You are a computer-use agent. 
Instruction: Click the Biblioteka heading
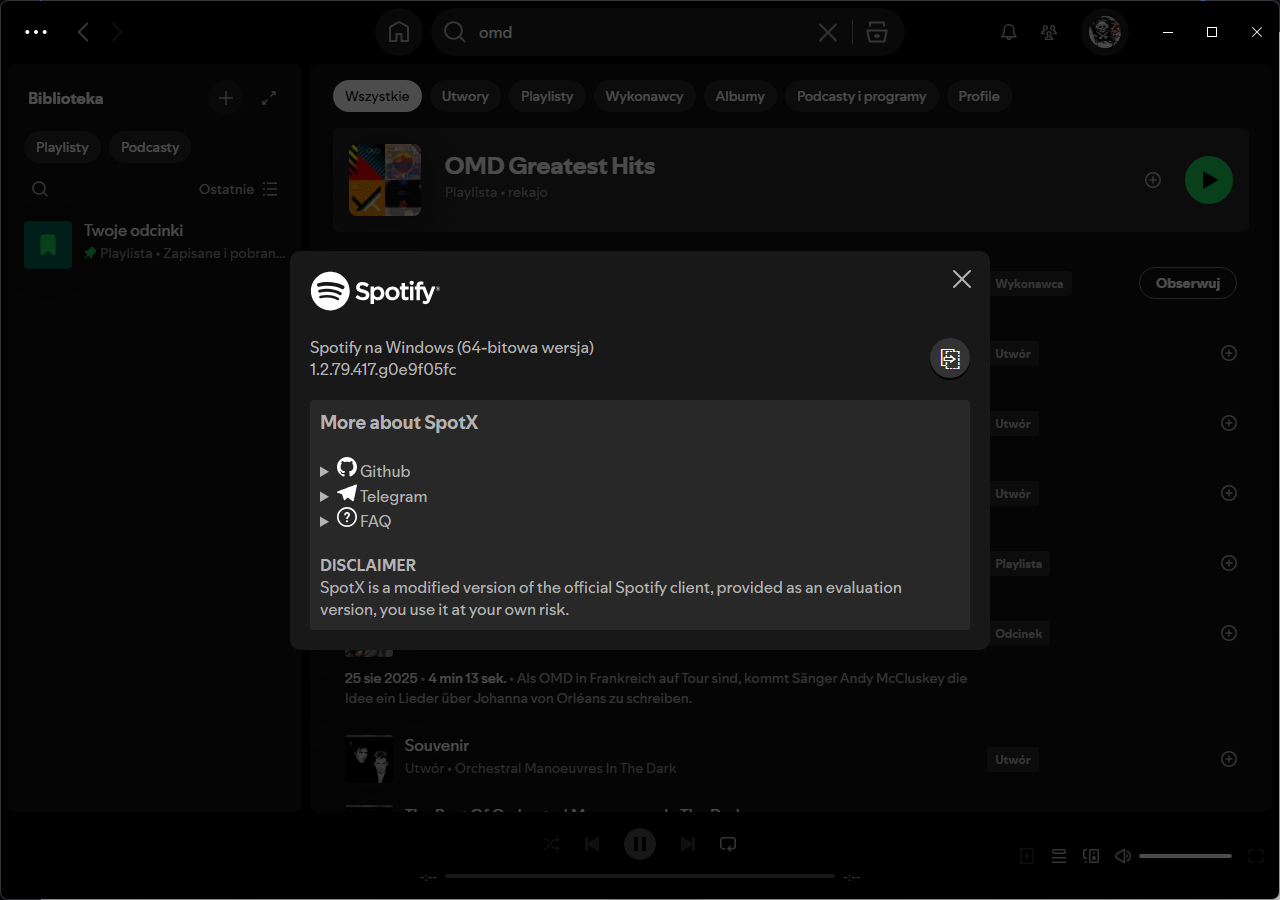[66, 98]
